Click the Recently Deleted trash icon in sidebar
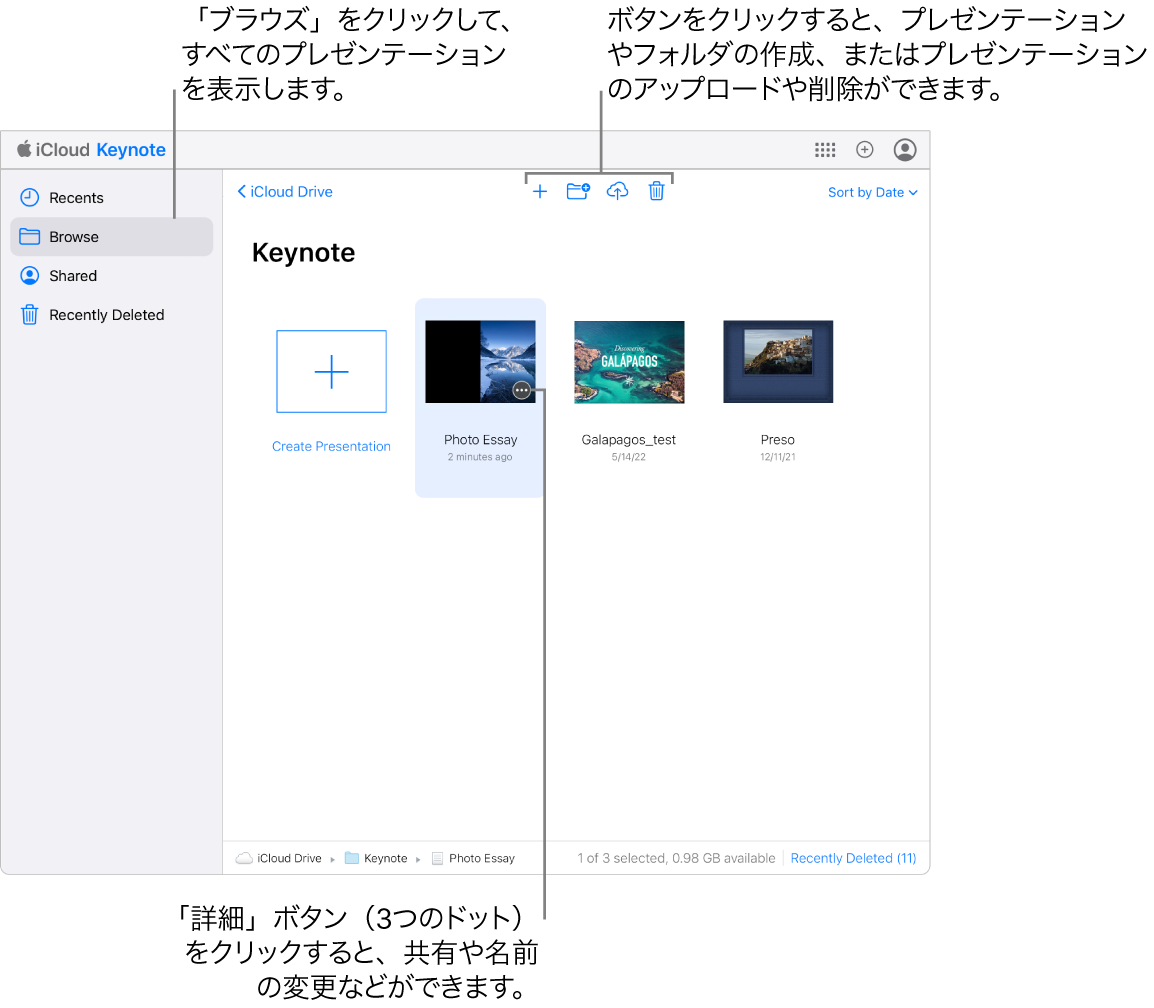This screenshot has height=1008, width=1154. pos(29,315)
